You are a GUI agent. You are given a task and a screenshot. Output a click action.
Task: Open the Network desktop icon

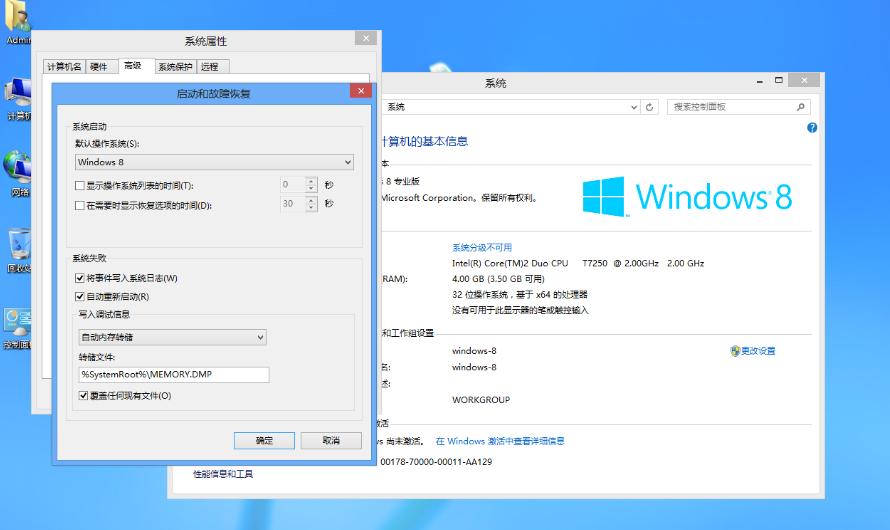coord(18,173)
